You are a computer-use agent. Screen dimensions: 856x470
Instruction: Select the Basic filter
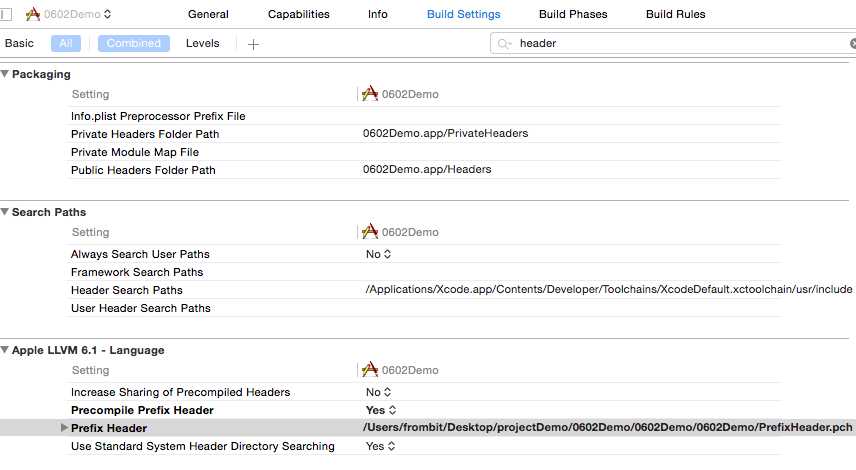(19, 43)
